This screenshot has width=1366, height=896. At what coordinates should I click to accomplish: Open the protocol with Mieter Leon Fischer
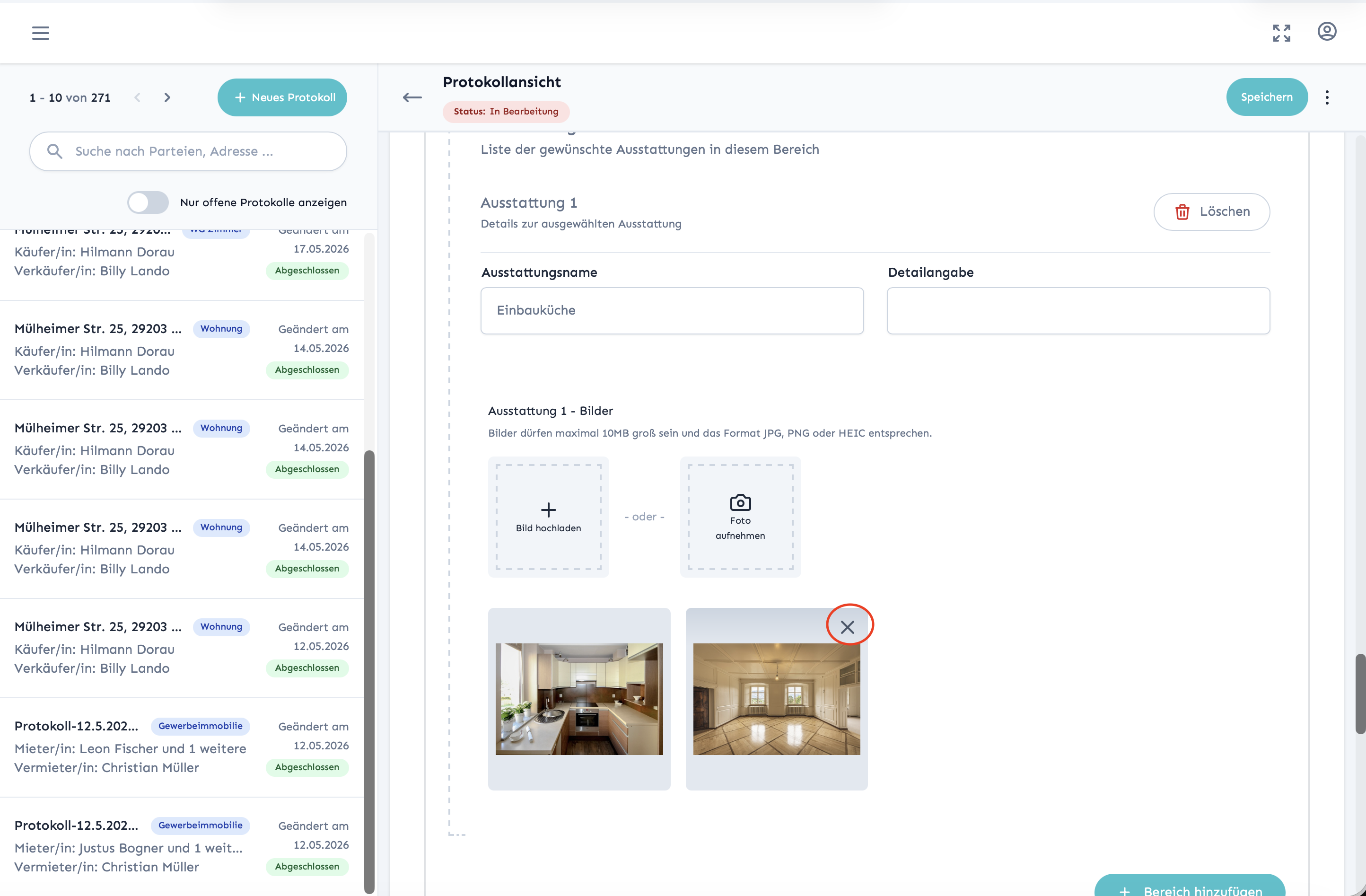[x=182, y=747]
